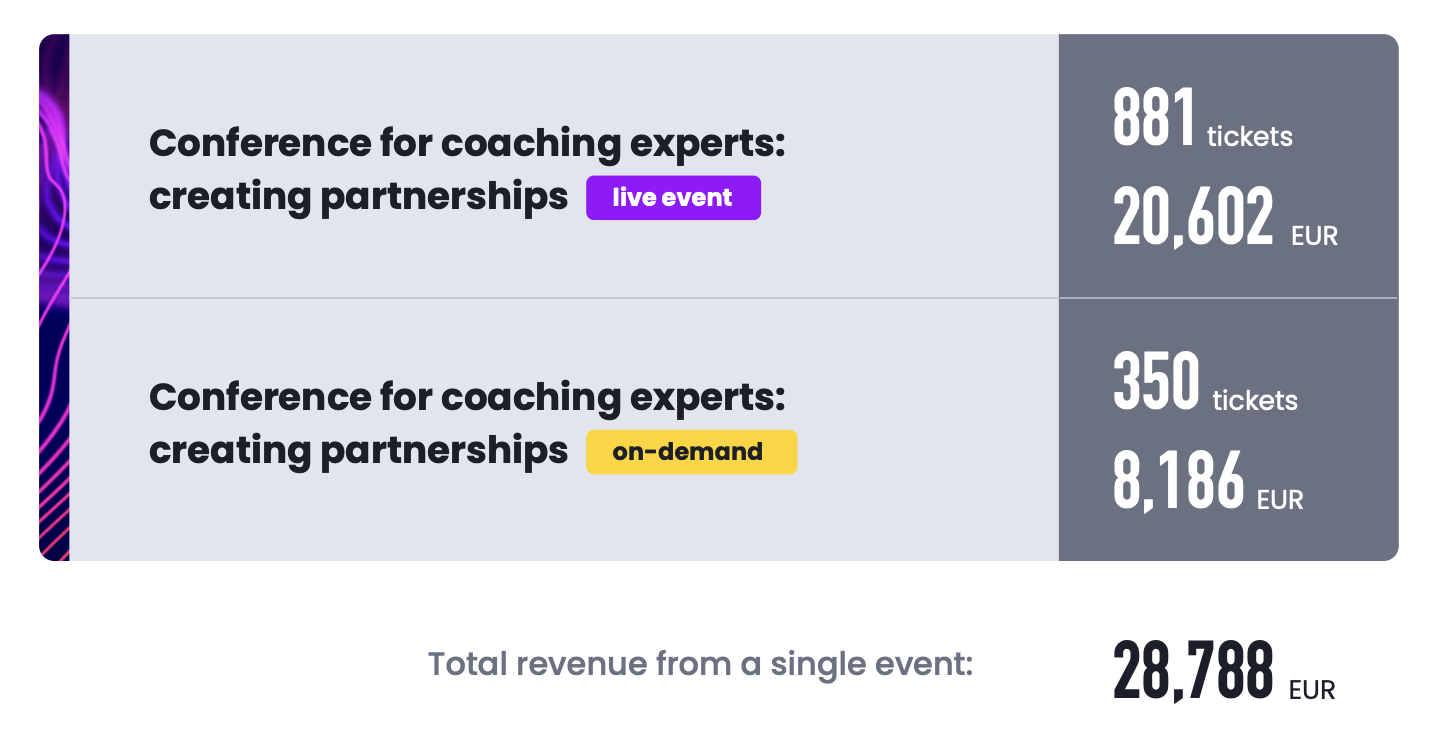Select the 20,602 EUR revenue figure
Screen dimensions: 1434x744
point(1225,217)
